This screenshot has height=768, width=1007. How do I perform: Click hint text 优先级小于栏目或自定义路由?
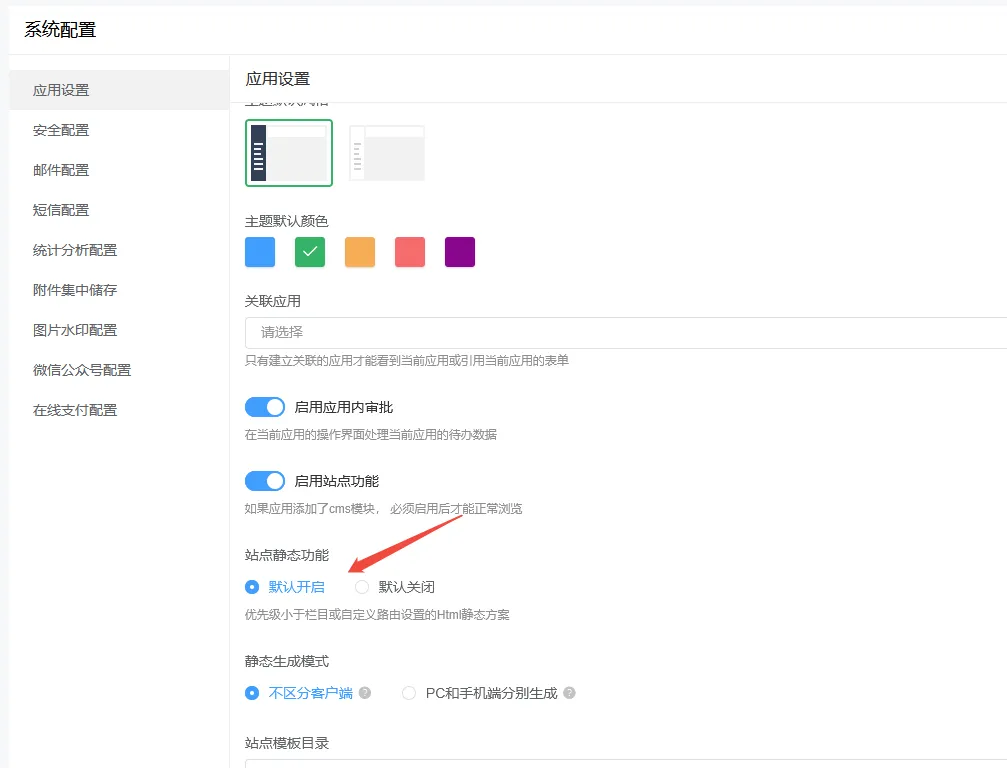377,615
